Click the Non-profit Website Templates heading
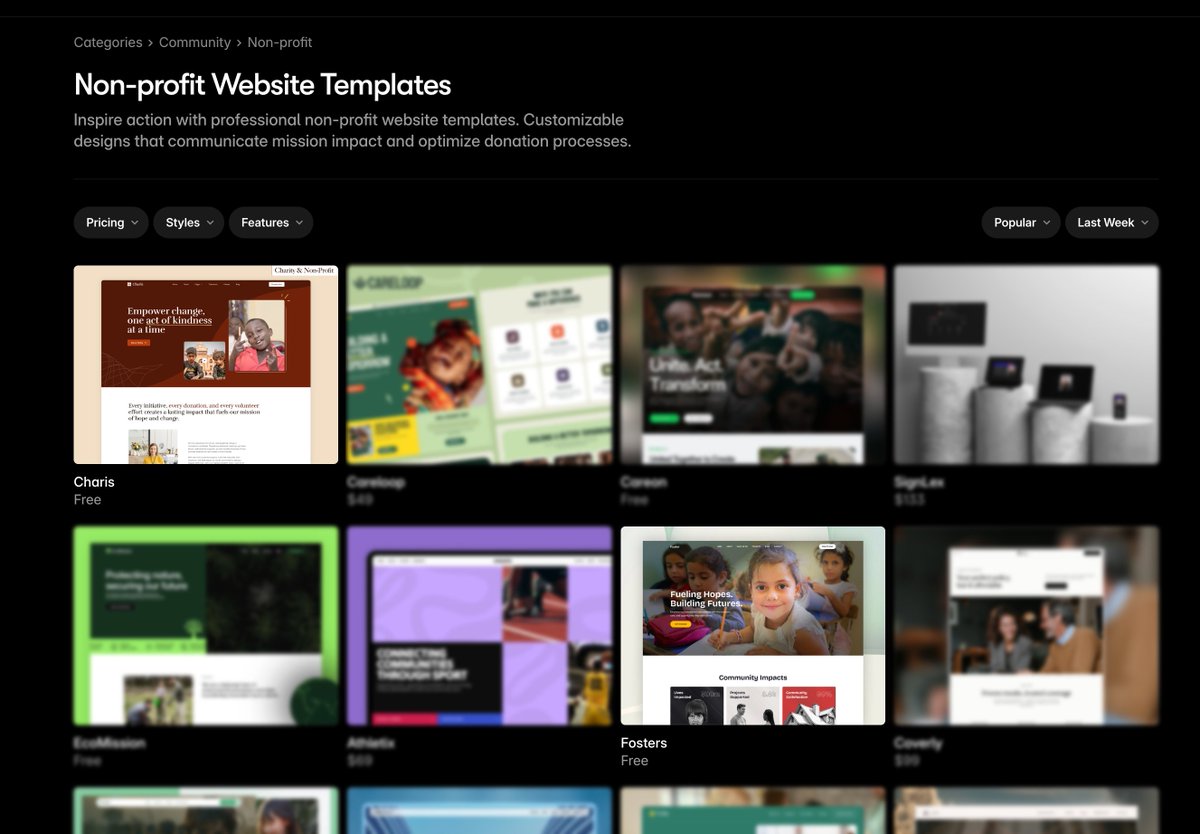 (263, 85)
